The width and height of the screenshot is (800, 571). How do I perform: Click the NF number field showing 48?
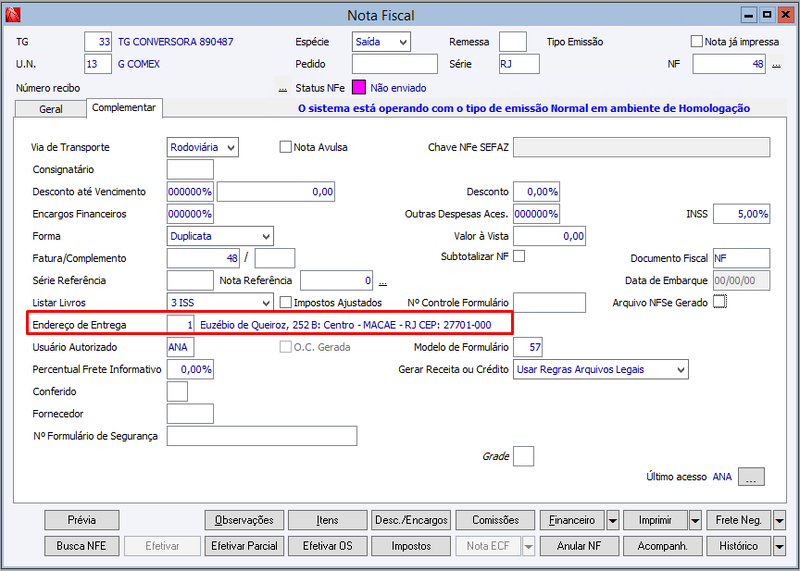click(729, 64)
